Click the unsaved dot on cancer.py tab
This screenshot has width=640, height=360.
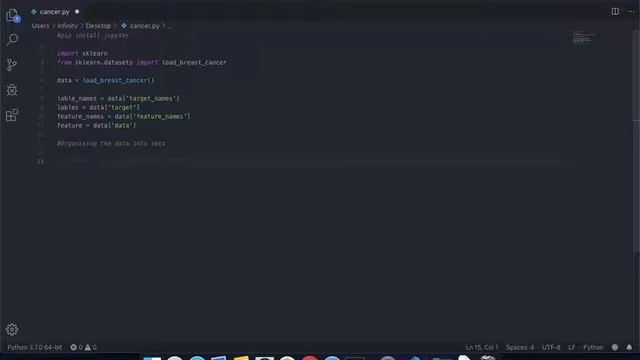pyautogui.click(x=77, y=12)
